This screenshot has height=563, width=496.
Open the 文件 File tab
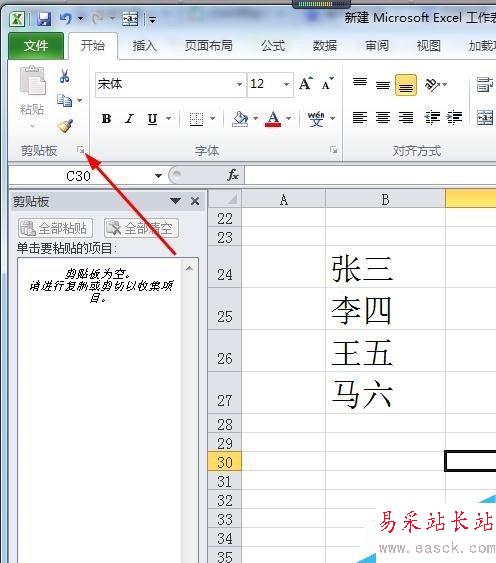[x=36, y=46]
